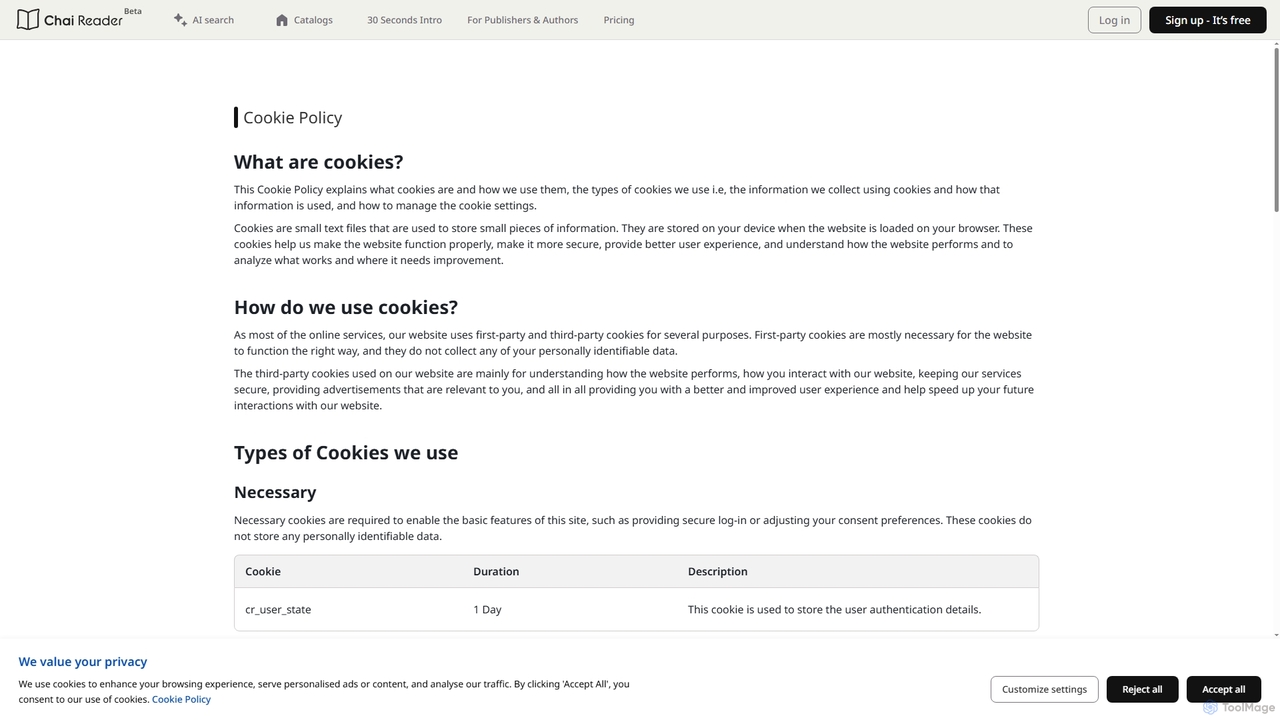The image size is (1280, 720).
Task: Click the user authentication details description cell
Action: (x=834, y=610)
